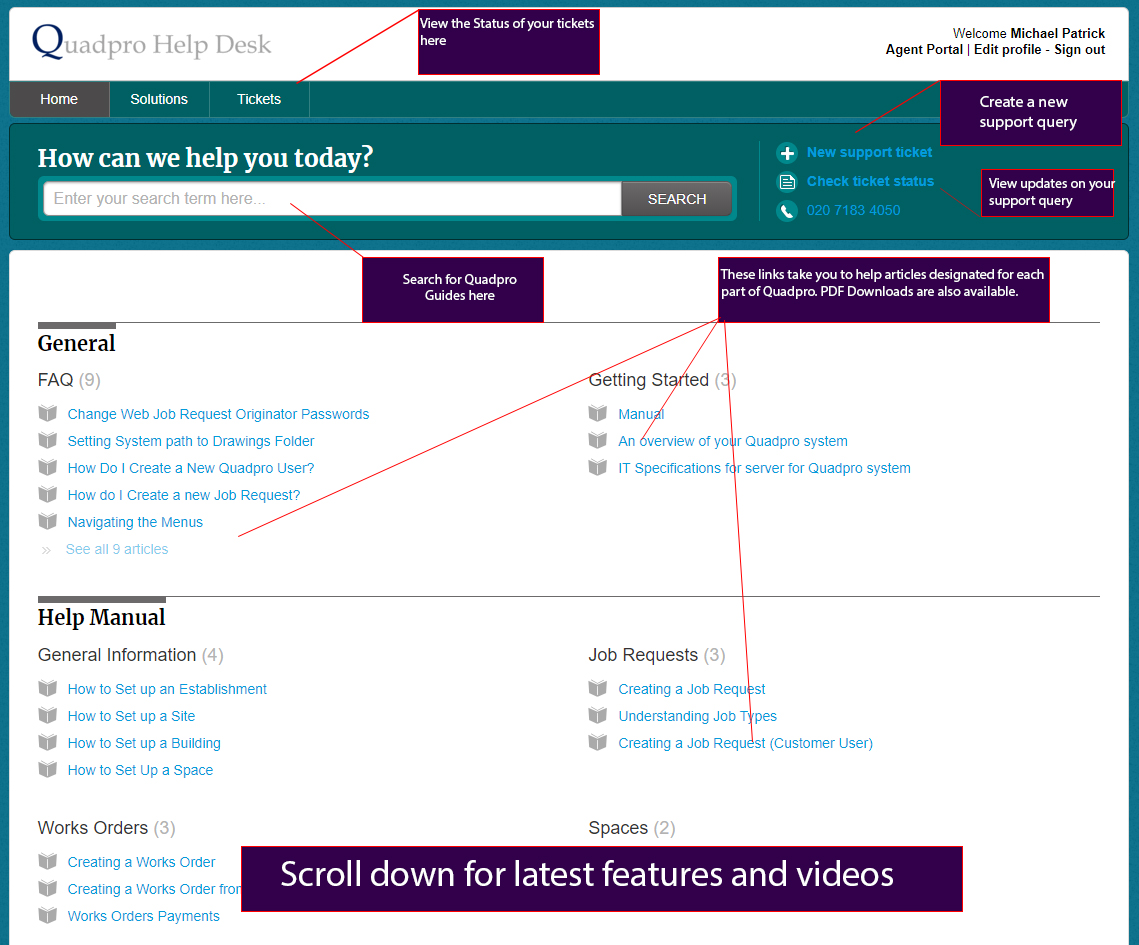Open How to Set Up a Space
This screenshot has height=945, width=1139.
coord(140,770)
